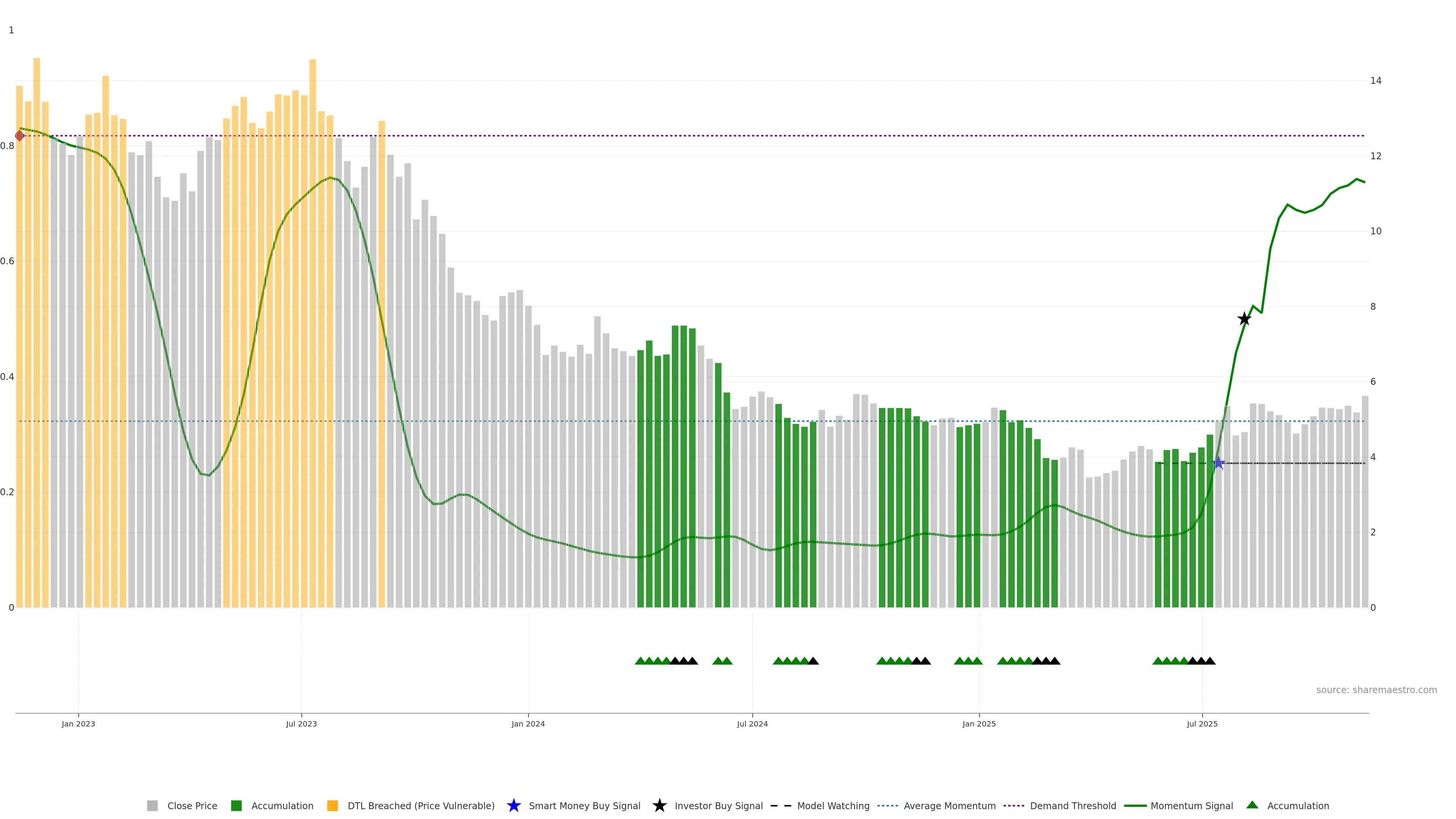Click the blue Smart Money Buy Signal star on chart
Screen dimensions: 1456x819
(x=1218, y=463)
